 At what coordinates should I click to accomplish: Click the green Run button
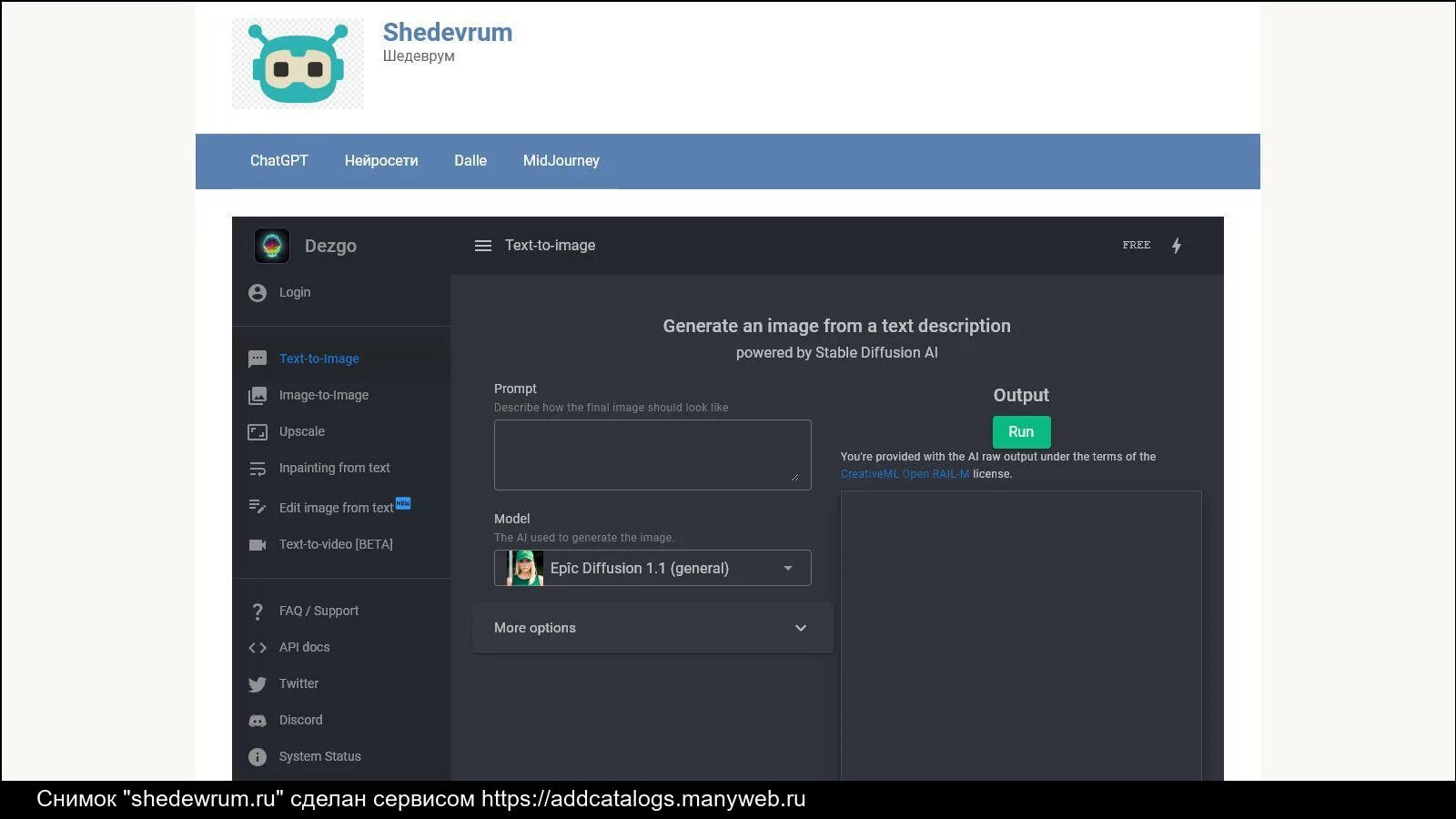pos(1021,432)
